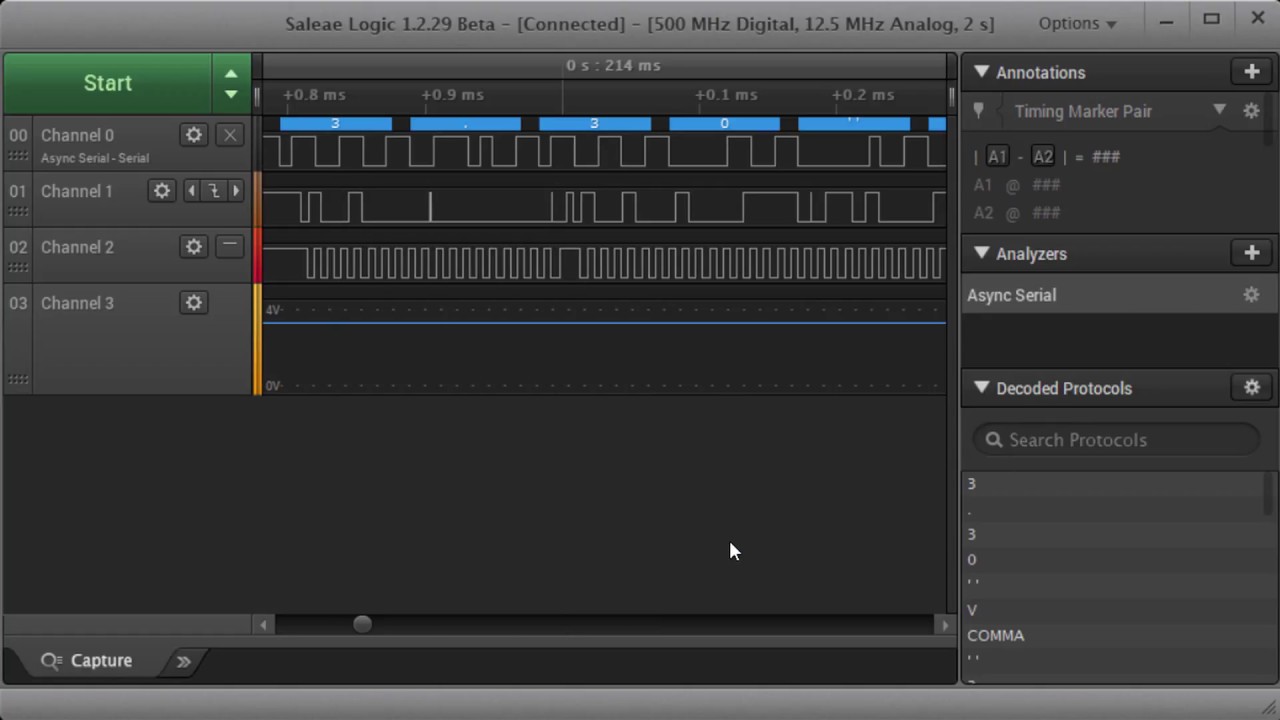This screenshot has height=720, width=1280.
Task: Select 'V' entry in decoded protocols list
Action: point(971,610)
